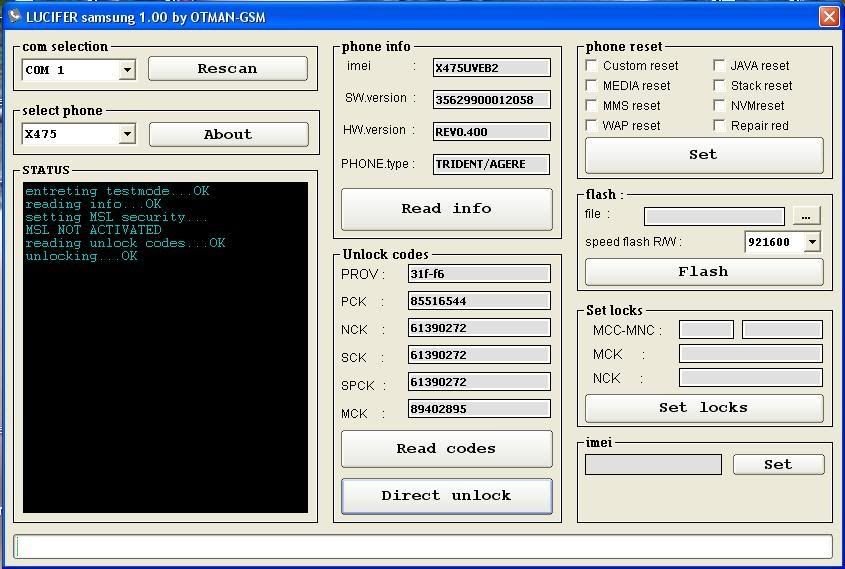Click 'MSL NOT ACTIVATED' status line
This screenshot has height=569, width=845.
click(93, 230)
